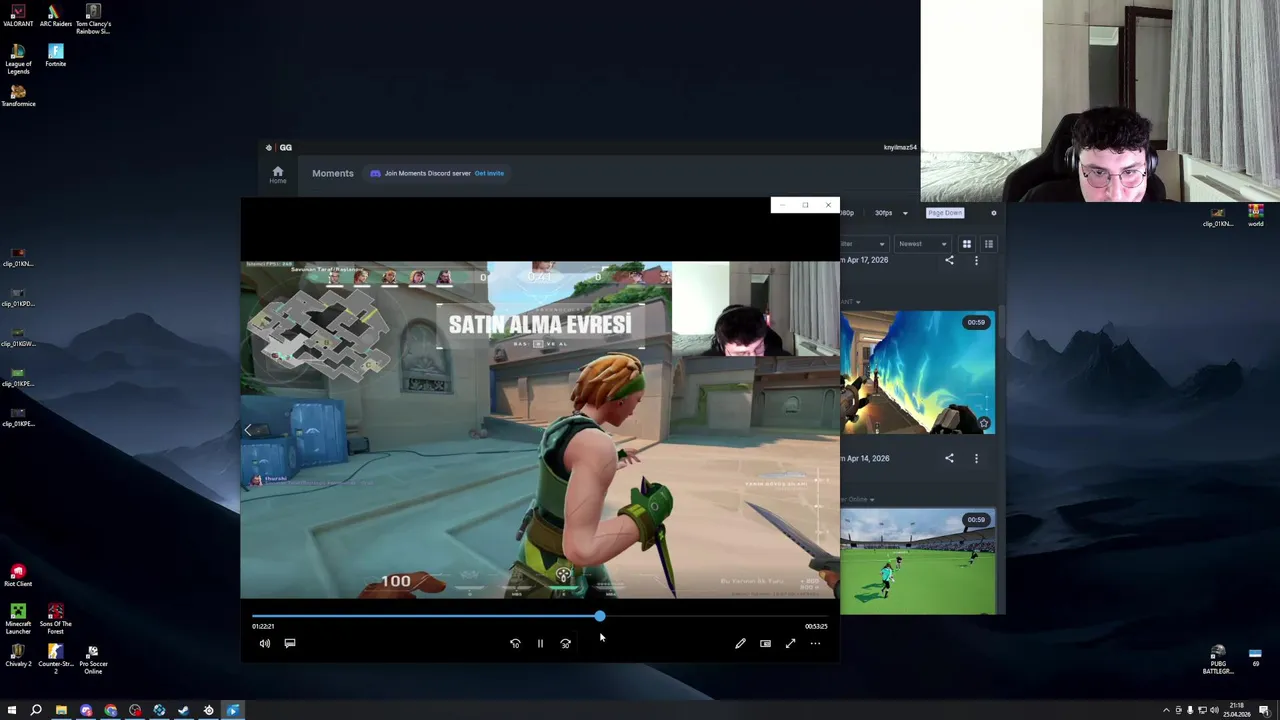Open the Moments tab

point(333,173)
